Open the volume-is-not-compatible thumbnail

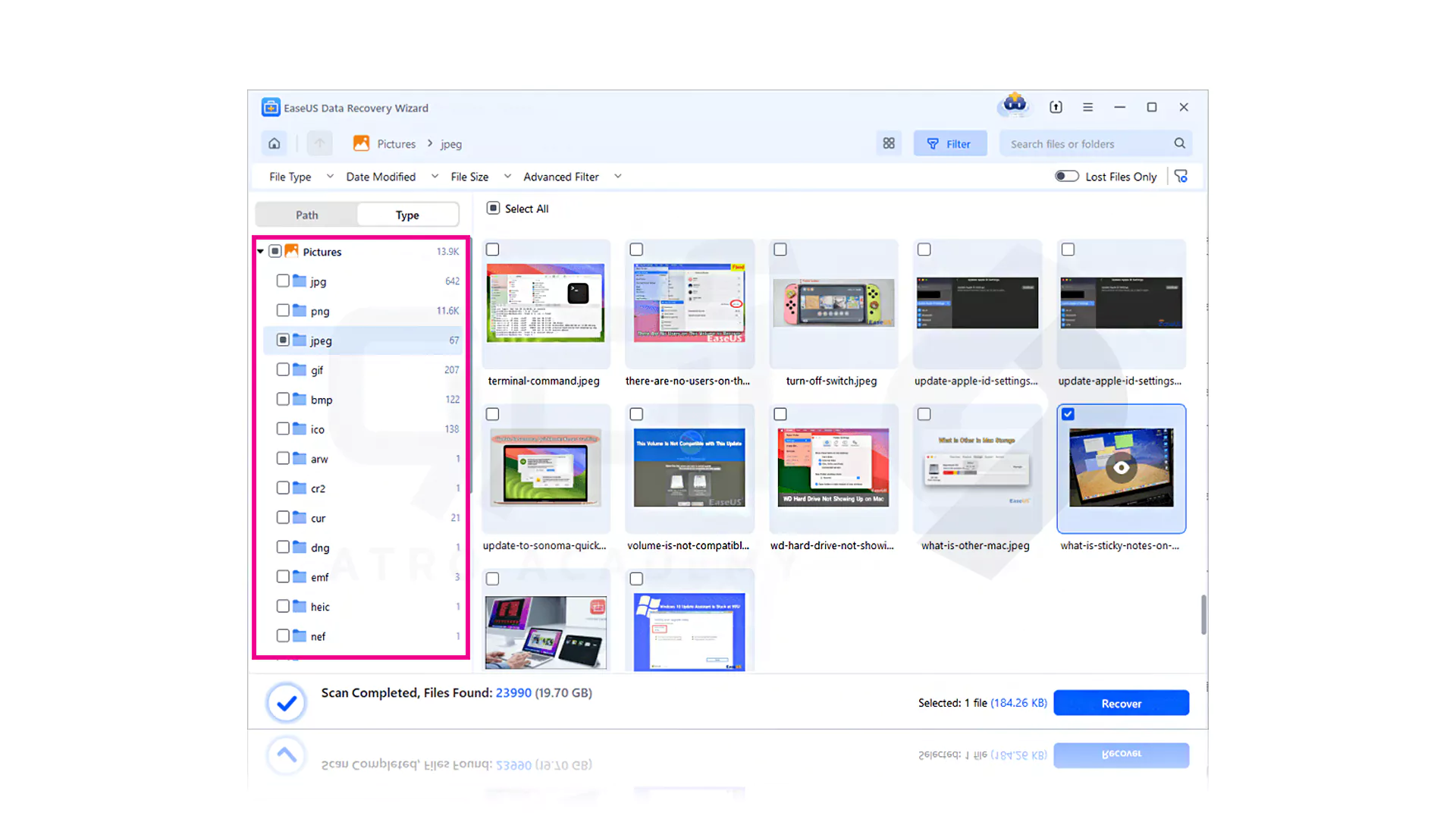click(x=689, y=468)
